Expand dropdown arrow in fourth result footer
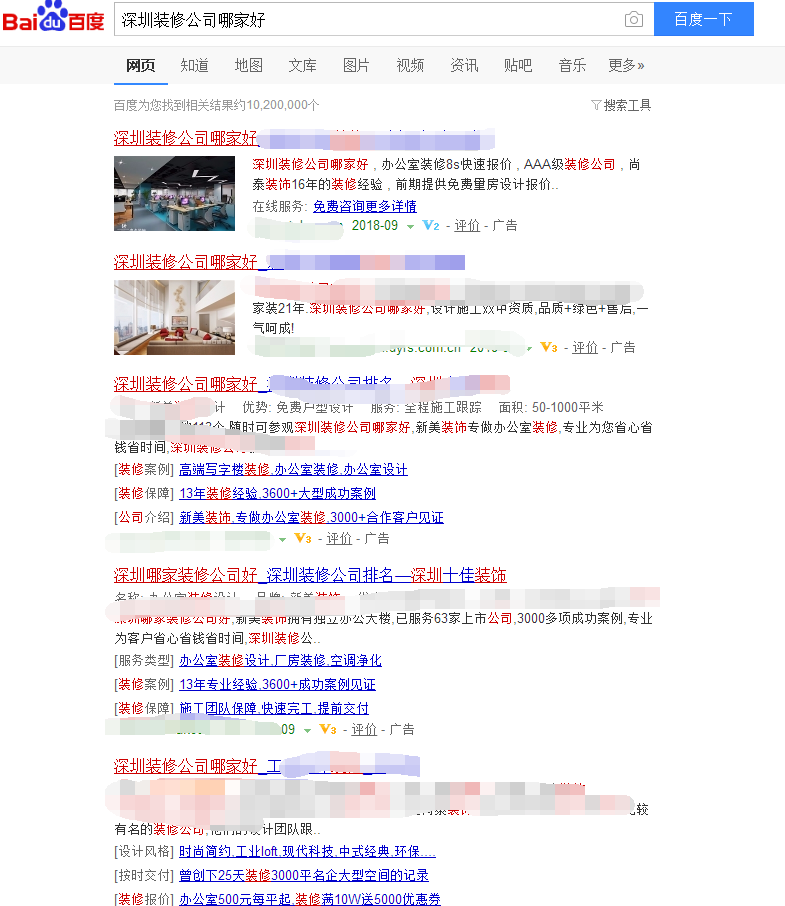785x906 pixels. (x=308, y=731)
